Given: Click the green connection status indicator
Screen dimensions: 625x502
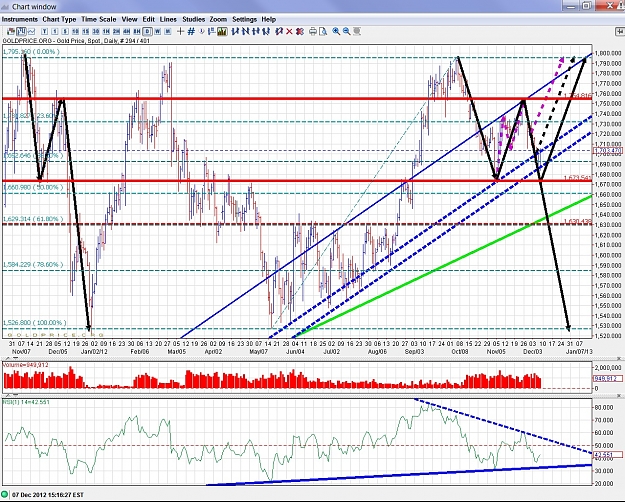Looking at the screenshot, I should tap(5, 494).
